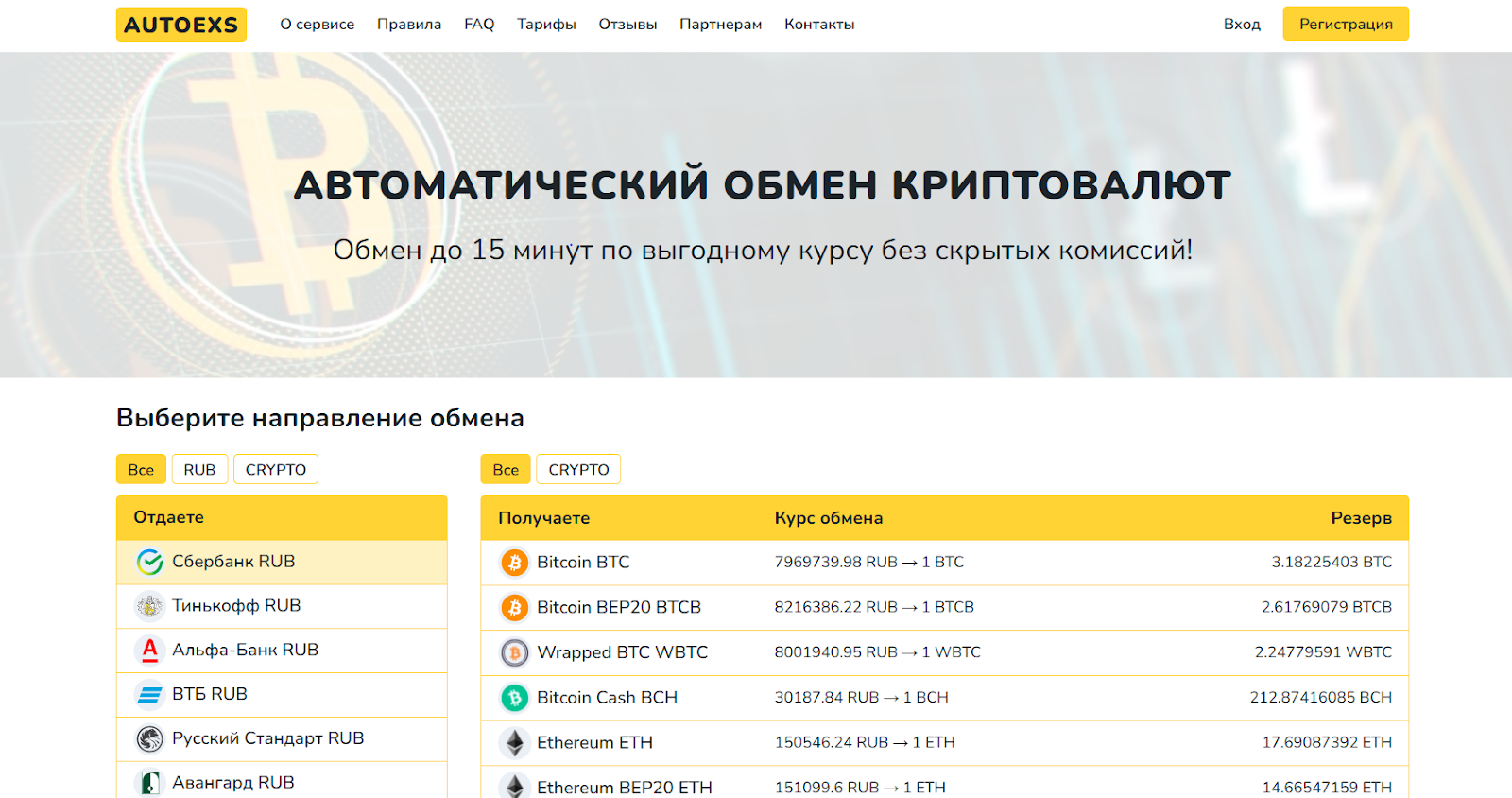Click reserve 212.87416085 BCH
The height and width of the screenshot is (798, 1512).
pyautogui.click(x=1321, y=698)
